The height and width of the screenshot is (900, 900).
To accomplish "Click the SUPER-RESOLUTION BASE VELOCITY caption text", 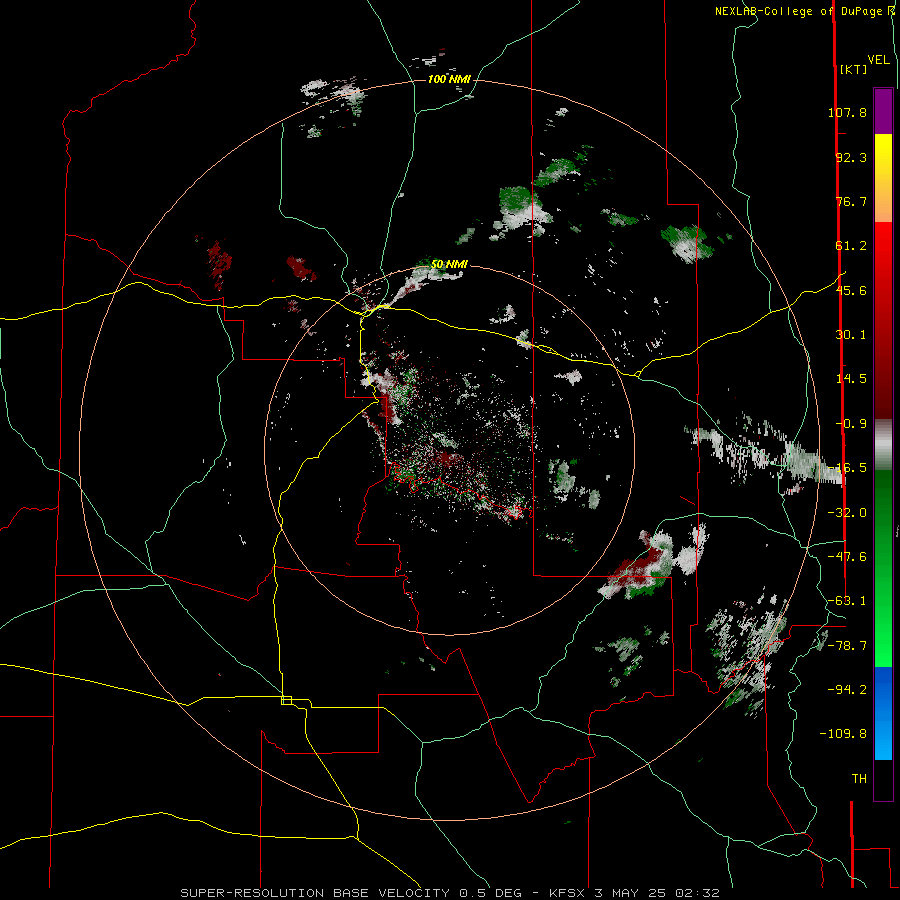I will tap(315, 893).
